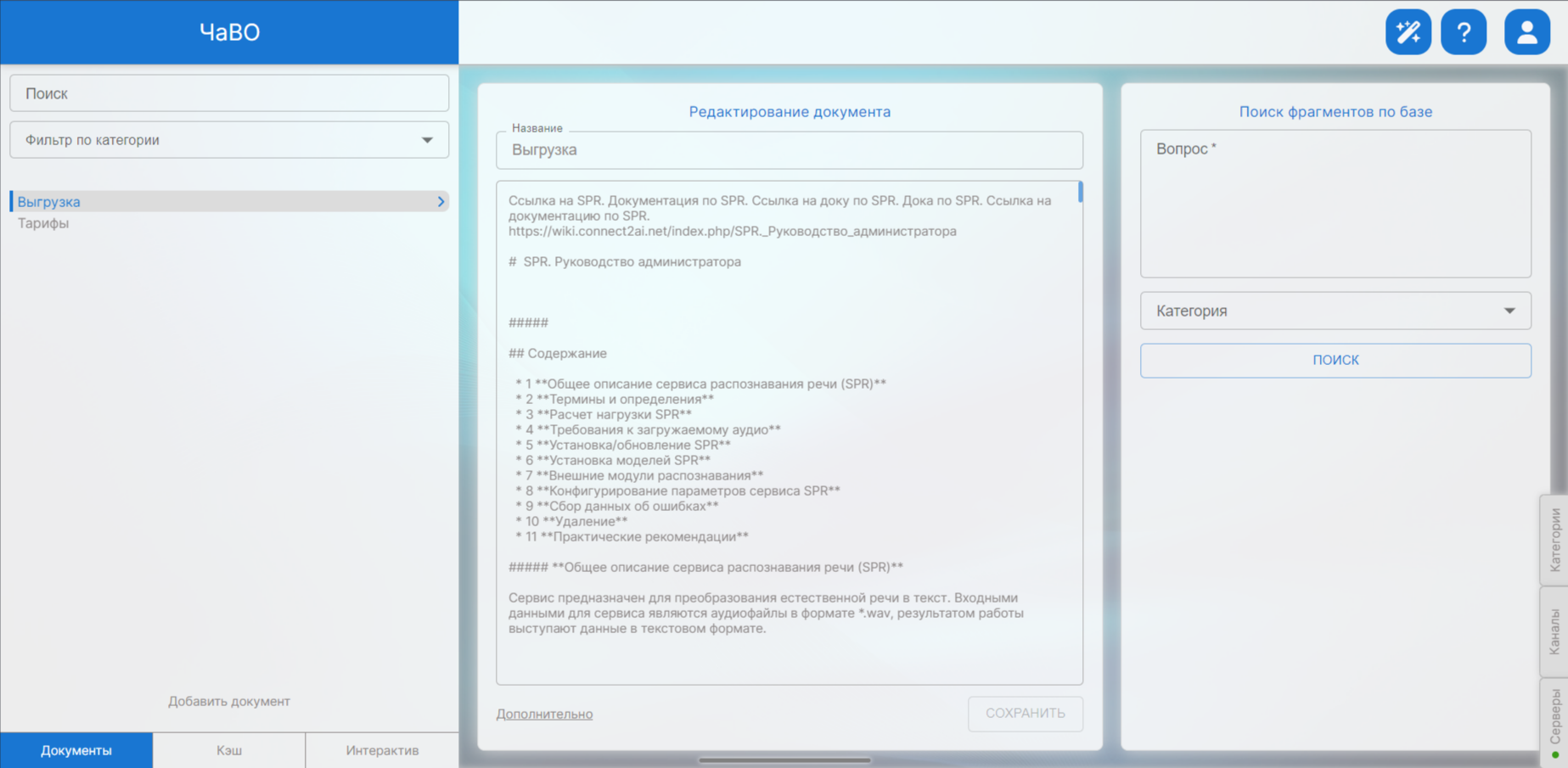Click the Дополнительно link
This screenshot has width=1568, height=768.
point(544,715)
